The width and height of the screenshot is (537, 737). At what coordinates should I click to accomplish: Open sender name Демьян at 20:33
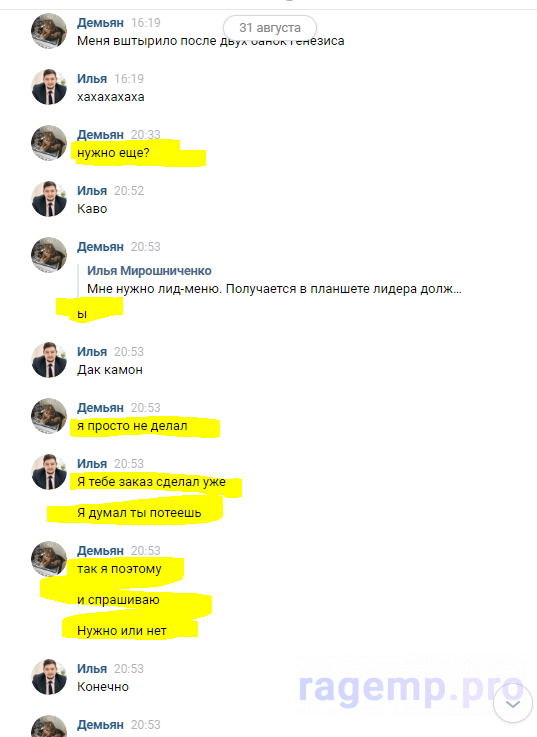pos(100,134)
